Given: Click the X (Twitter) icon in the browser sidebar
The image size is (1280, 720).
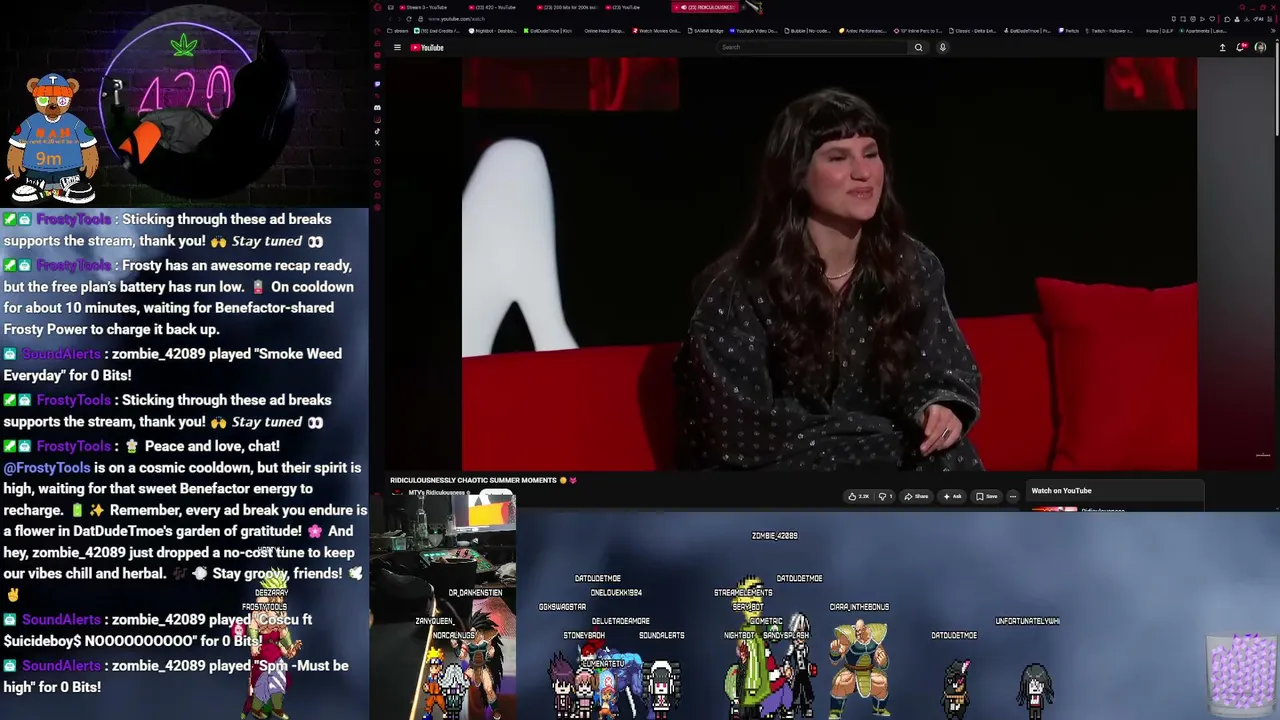Looking at the screenshot, I should (377, 143).
